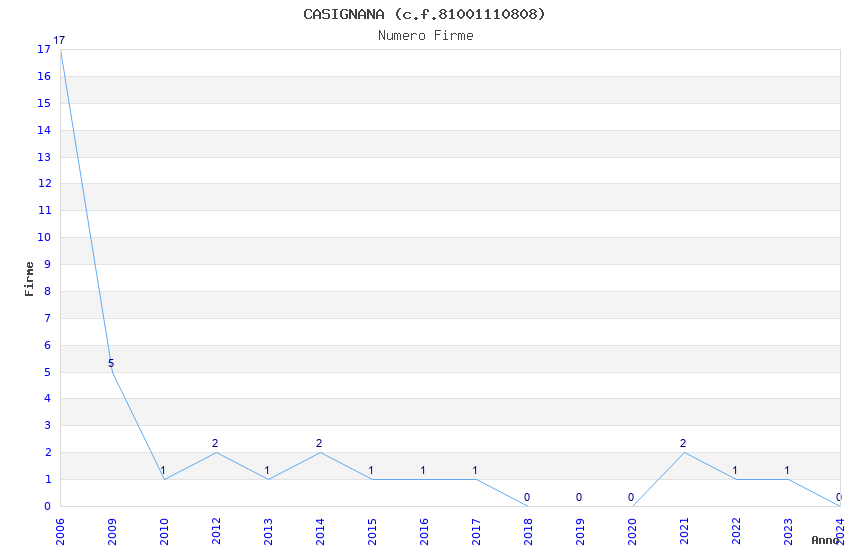Screen dimensions: 850x550
Task: Click the y-axis value 9
Action: (x=48, y=264)
